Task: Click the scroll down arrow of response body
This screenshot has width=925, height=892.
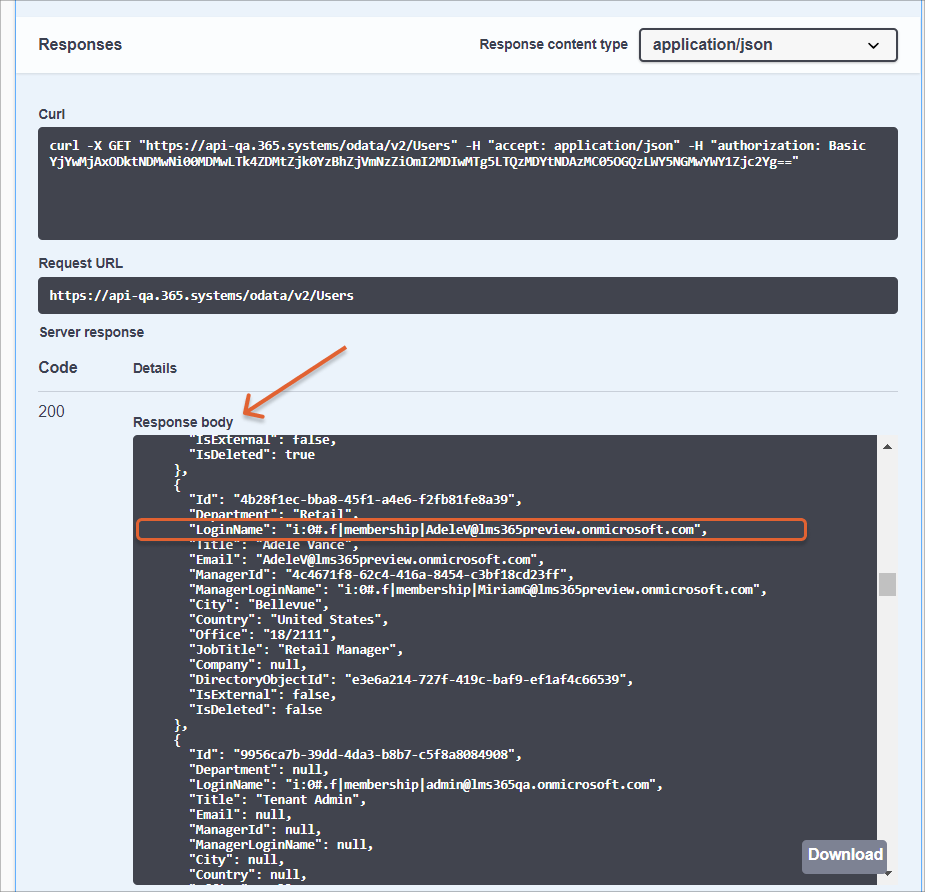Action: coord(887,873)
